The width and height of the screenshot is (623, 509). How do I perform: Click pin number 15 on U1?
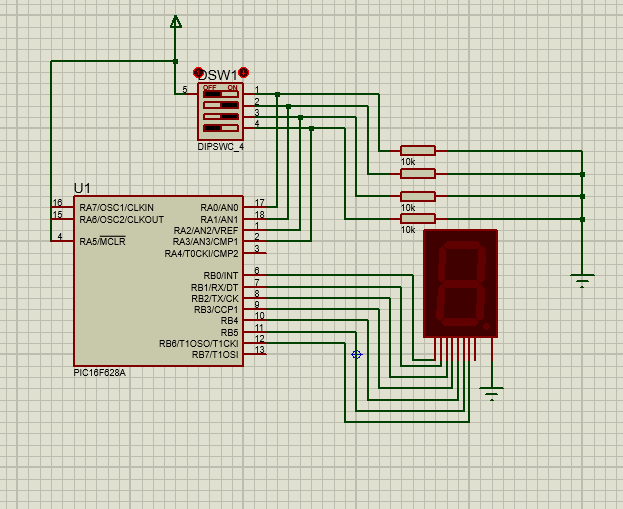pyautogui.click(x=58, y=215)
